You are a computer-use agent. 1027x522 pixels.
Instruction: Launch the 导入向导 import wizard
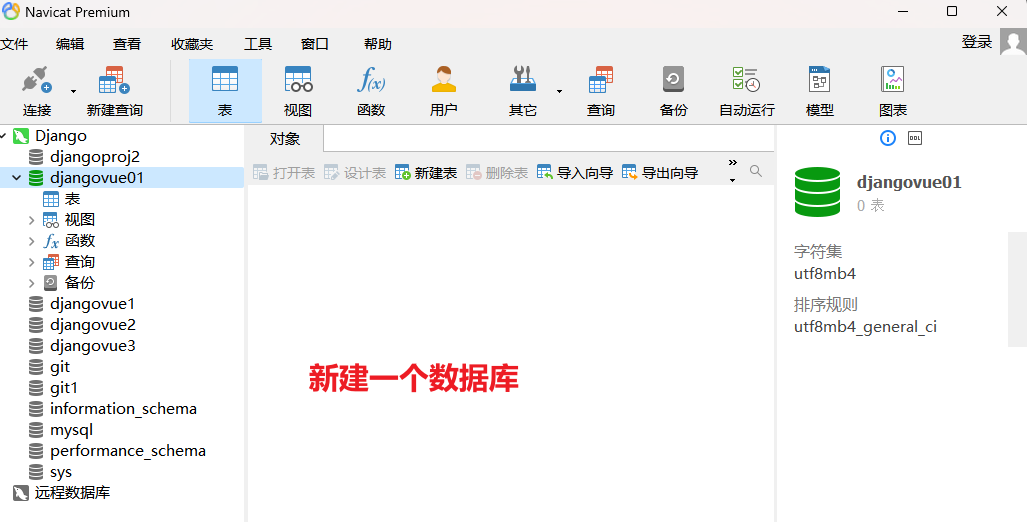coord(574,173)
